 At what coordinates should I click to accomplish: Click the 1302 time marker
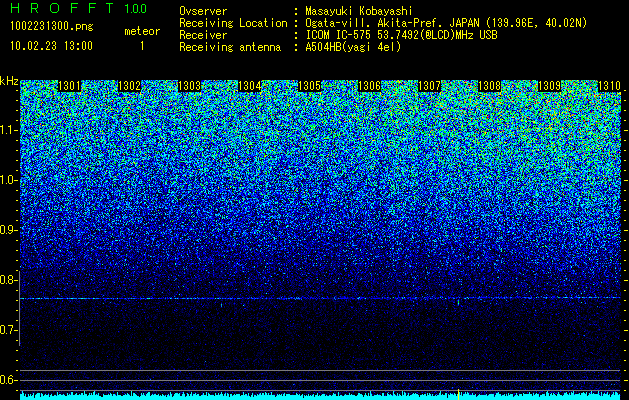(130, 86)
